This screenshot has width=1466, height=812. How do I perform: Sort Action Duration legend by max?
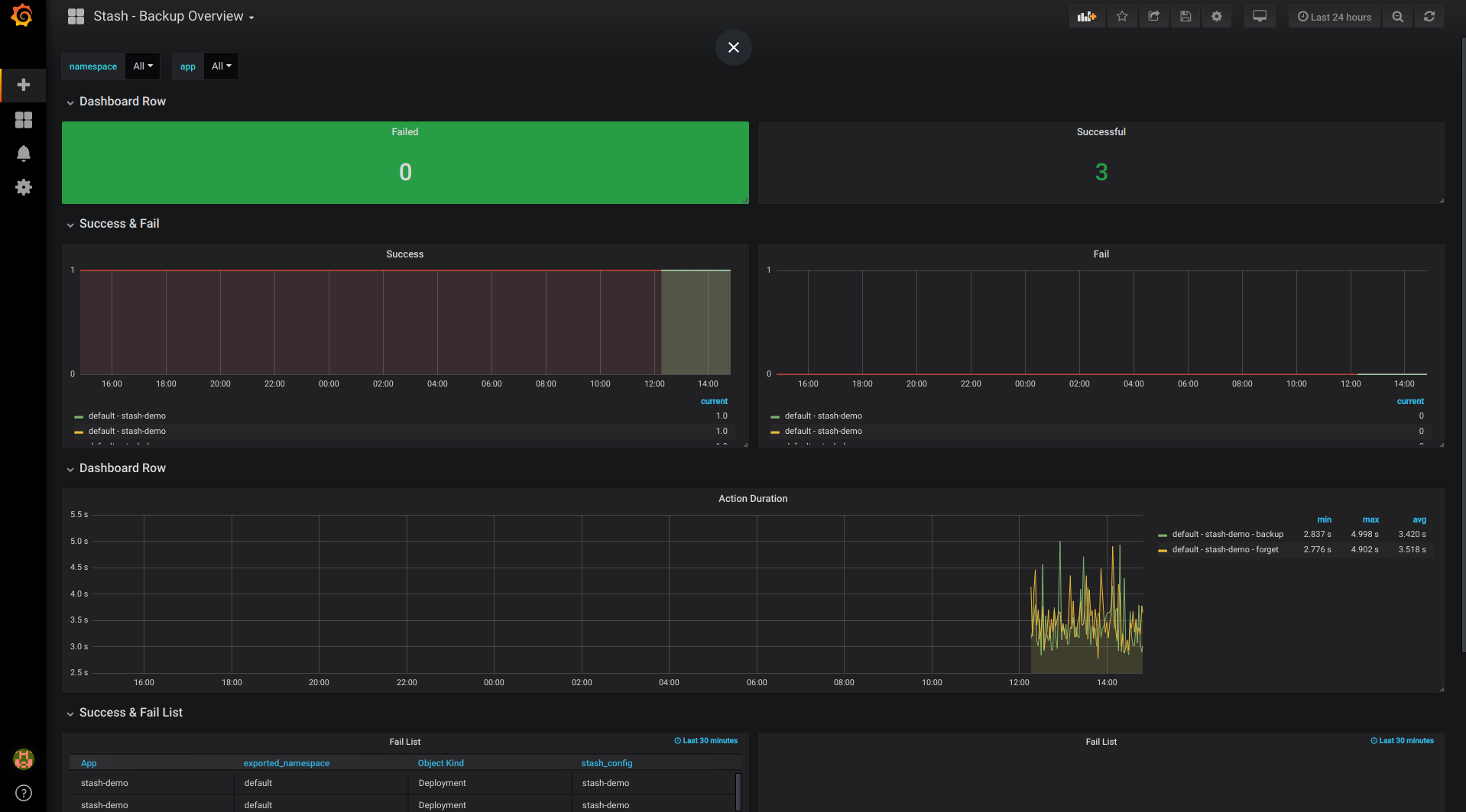coord(1370,519)
